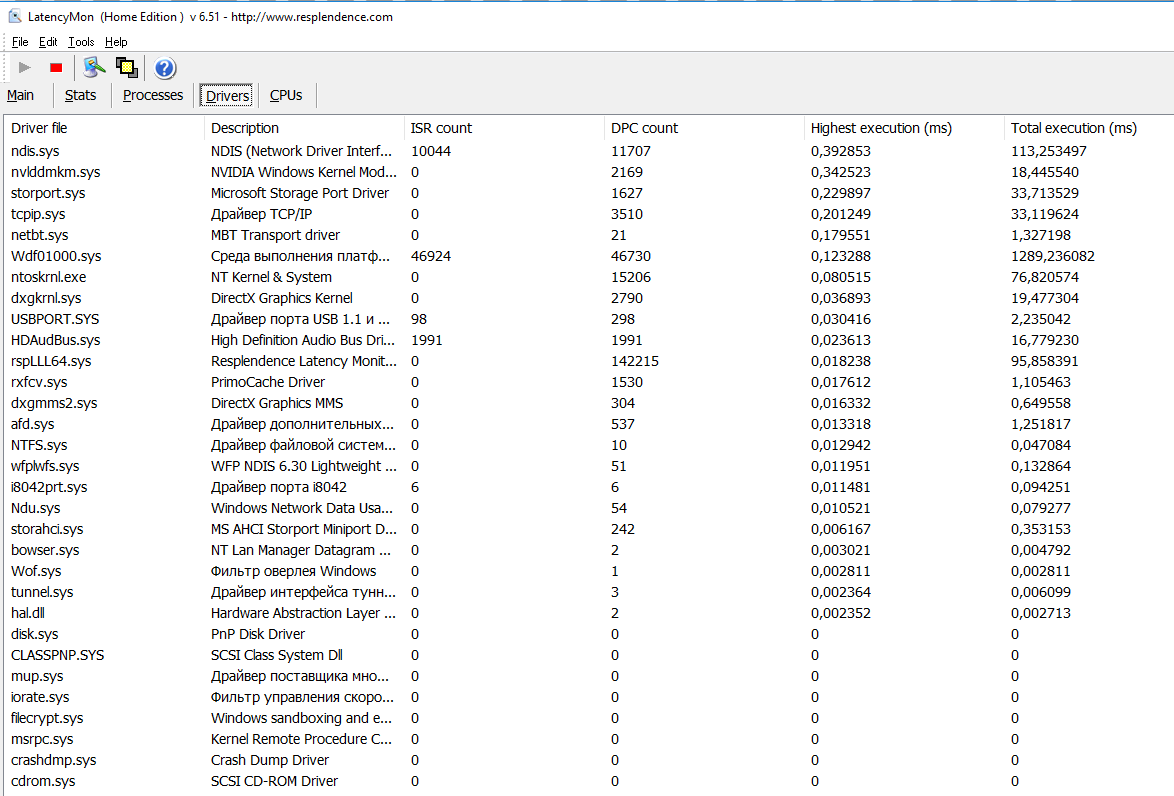Select the storport.sys driver row
Image resolution: width=1174 pixels, height=796 pixels.
[x=588, y=193]
